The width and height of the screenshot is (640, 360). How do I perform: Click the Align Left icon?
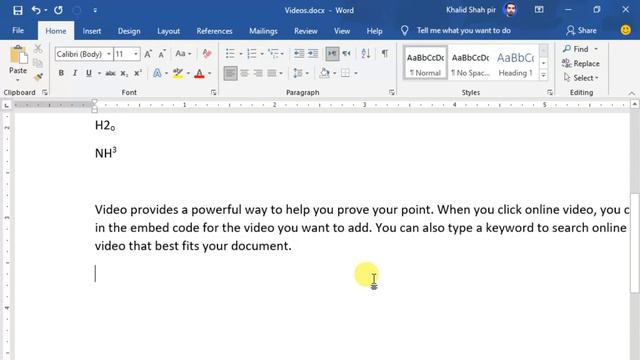tap(231, 73)
